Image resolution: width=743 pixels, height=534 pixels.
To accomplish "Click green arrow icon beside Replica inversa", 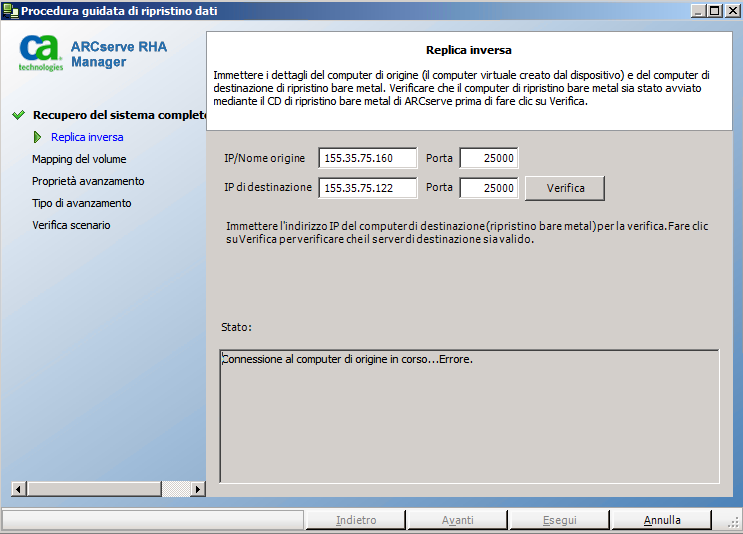I will pyautogui.click(x=37, y=137).
